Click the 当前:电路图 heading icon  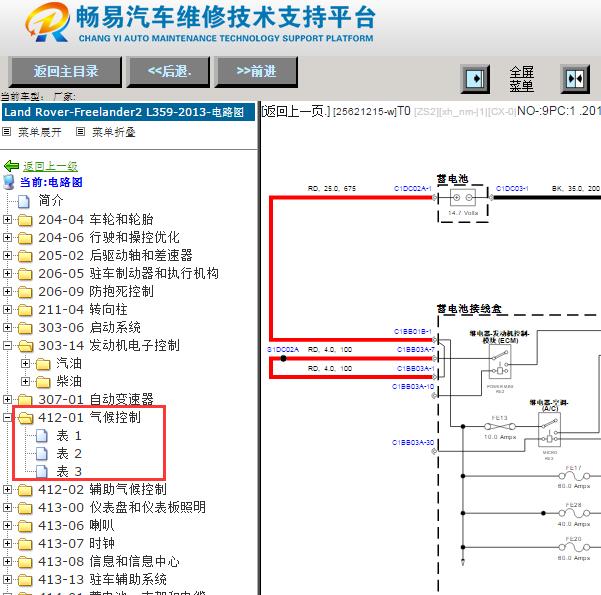pos(8,182)
